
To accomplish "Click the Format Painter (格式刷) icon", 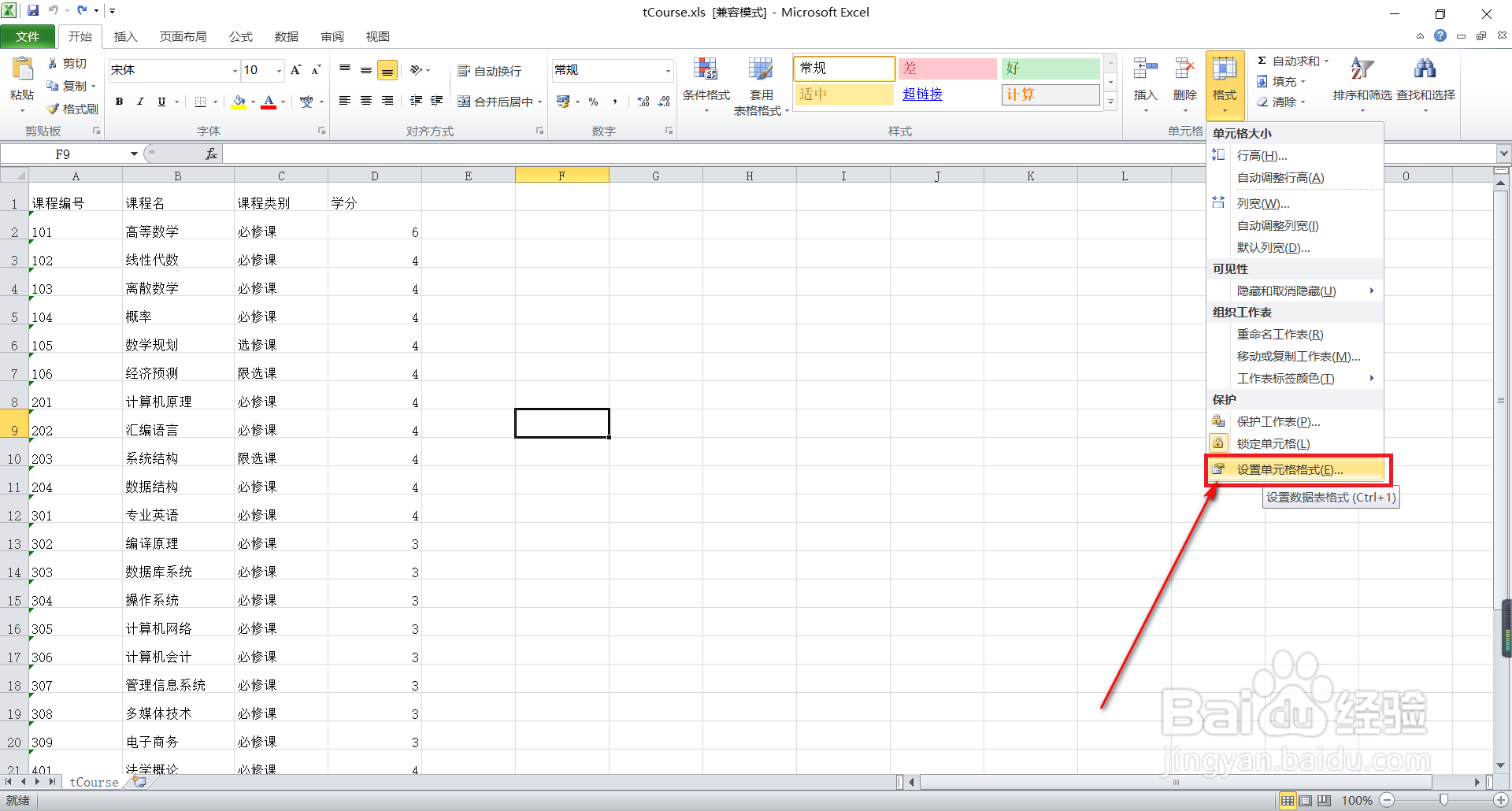I will (x=53, y=109).
